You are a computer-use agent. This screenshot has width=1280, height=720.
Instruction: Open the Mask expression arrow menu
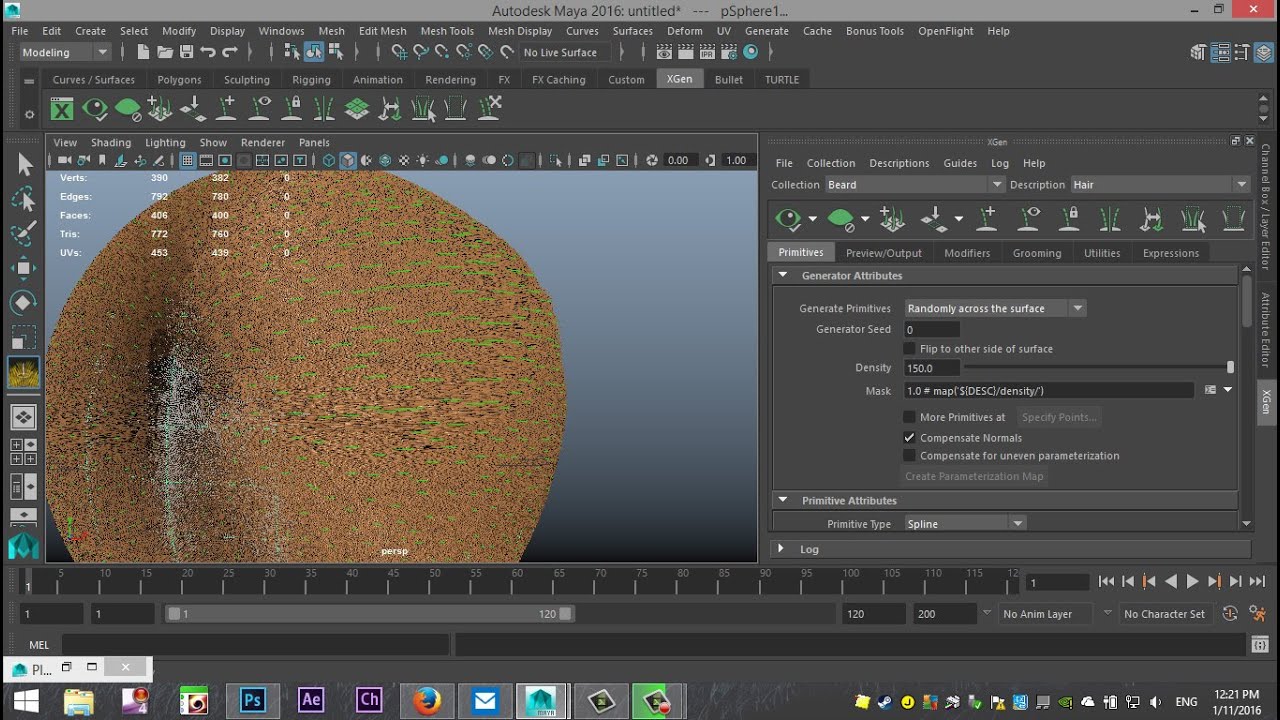coord(1228,390)
